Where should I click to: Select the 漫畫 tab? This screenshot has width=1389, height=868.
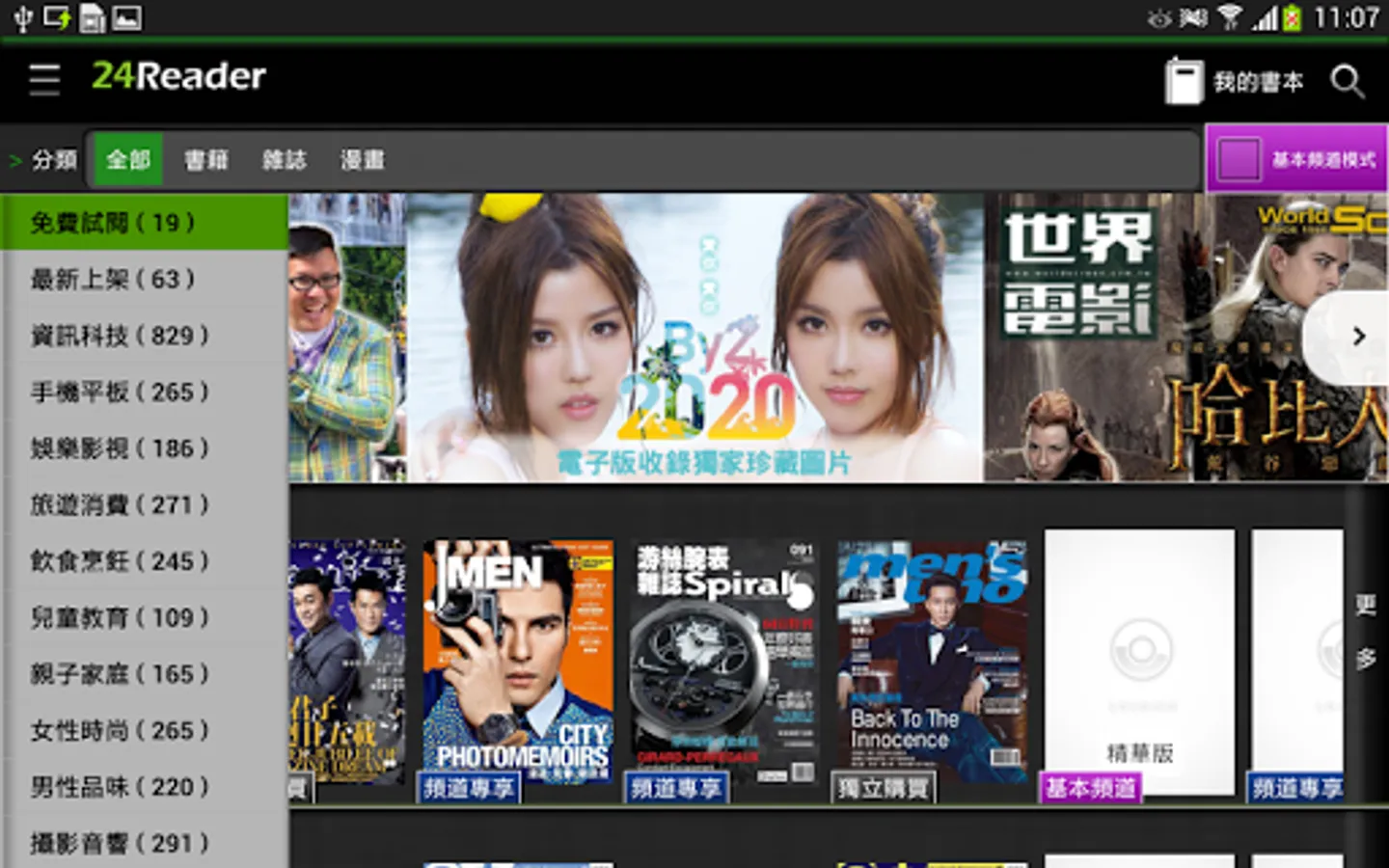tap(363, 159)
